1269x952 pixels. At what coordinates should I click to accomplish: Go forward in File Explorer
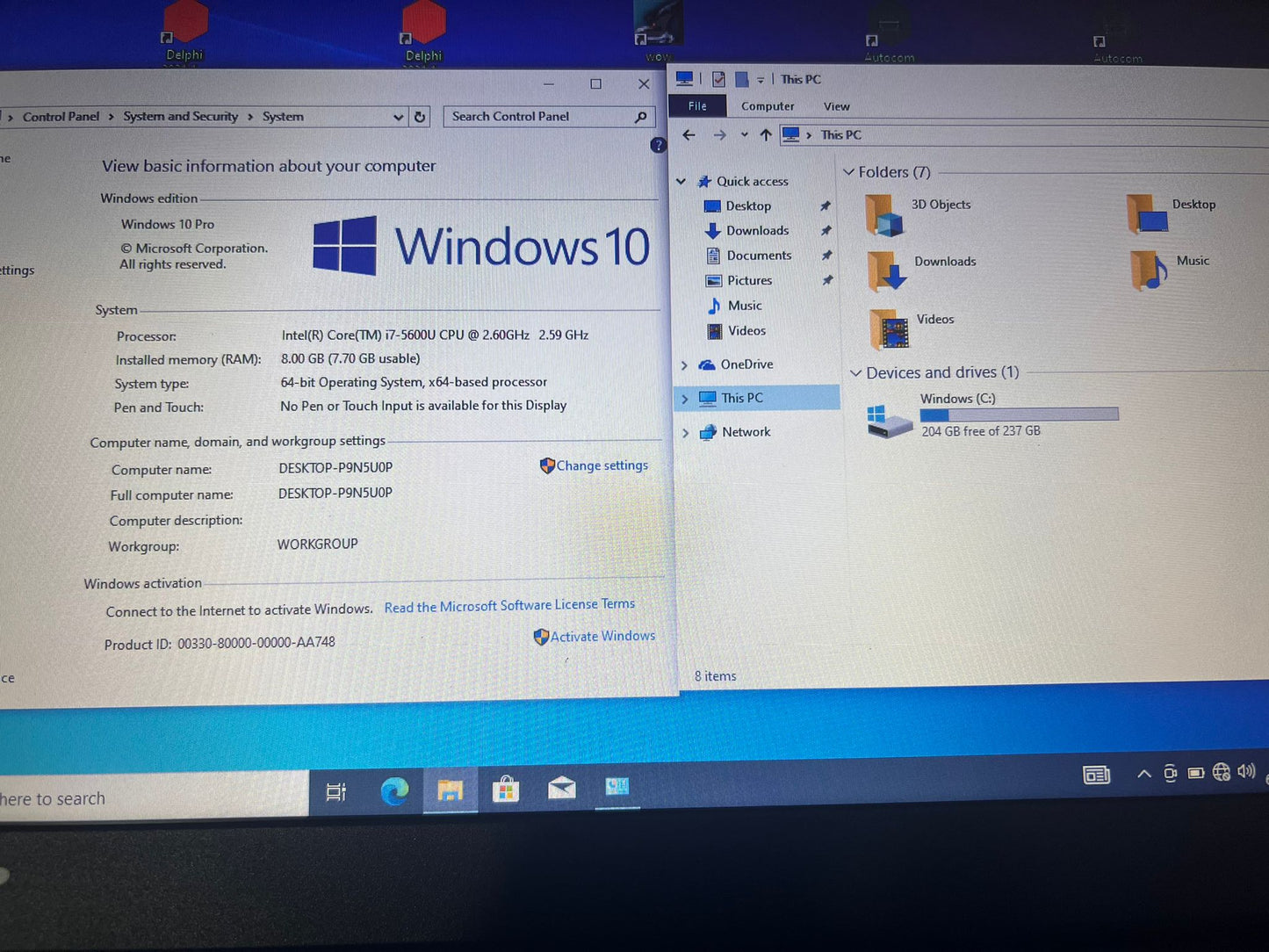pos(719,135)
